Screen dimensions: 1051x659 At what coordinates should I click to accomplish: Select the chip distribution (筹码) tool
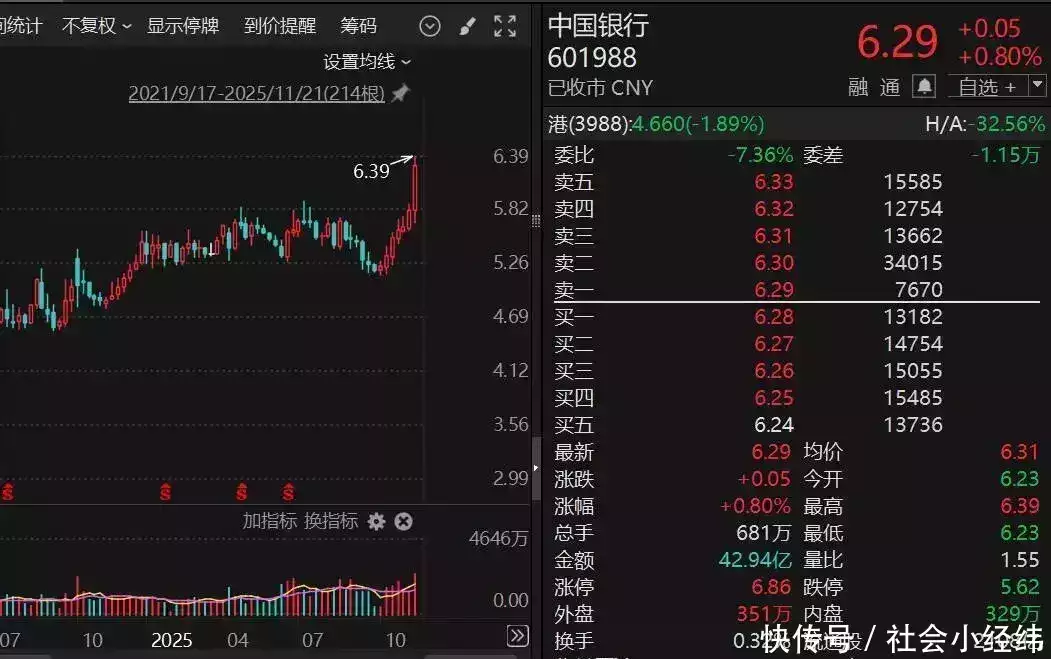[358, 26]
